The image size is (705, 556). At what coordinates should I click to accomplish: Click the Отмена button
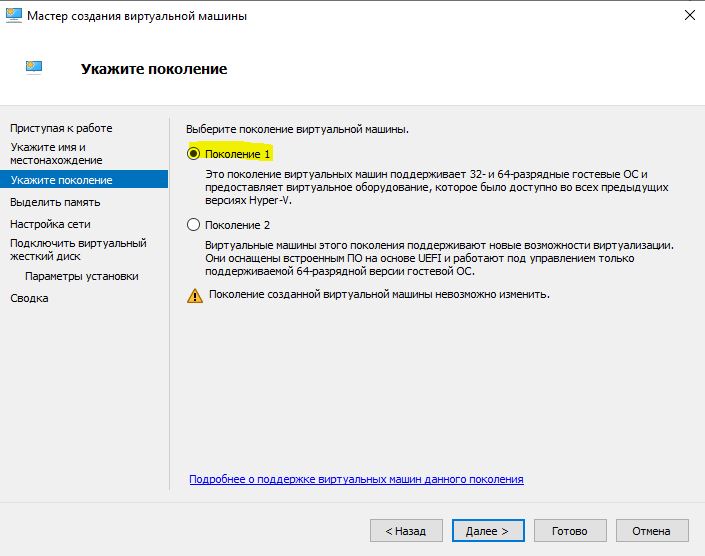pos(651,531)
